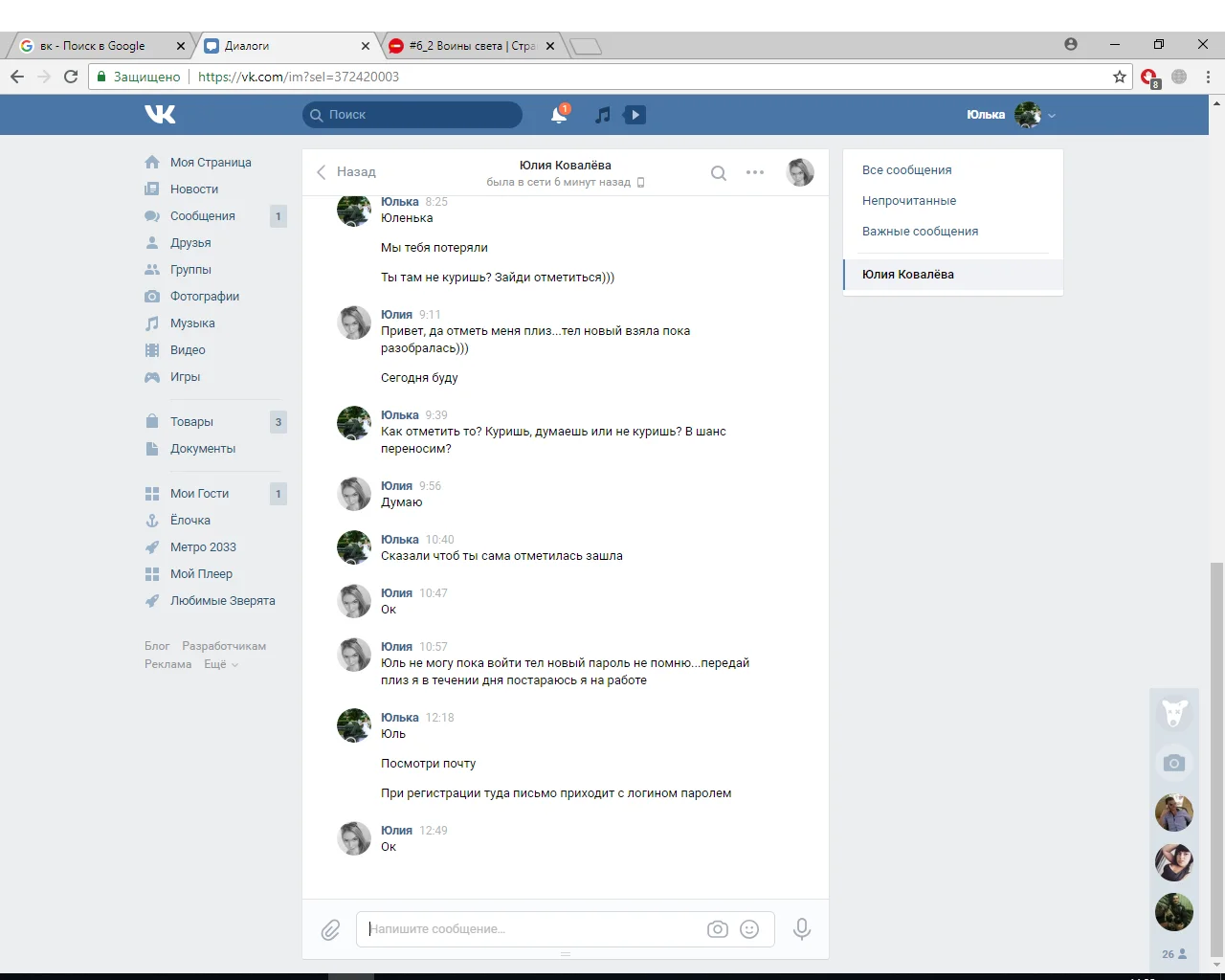Switch to the вк - Поиск в Google tab
The height and width of the screenshot is (980, 1225).
(96, 45)
